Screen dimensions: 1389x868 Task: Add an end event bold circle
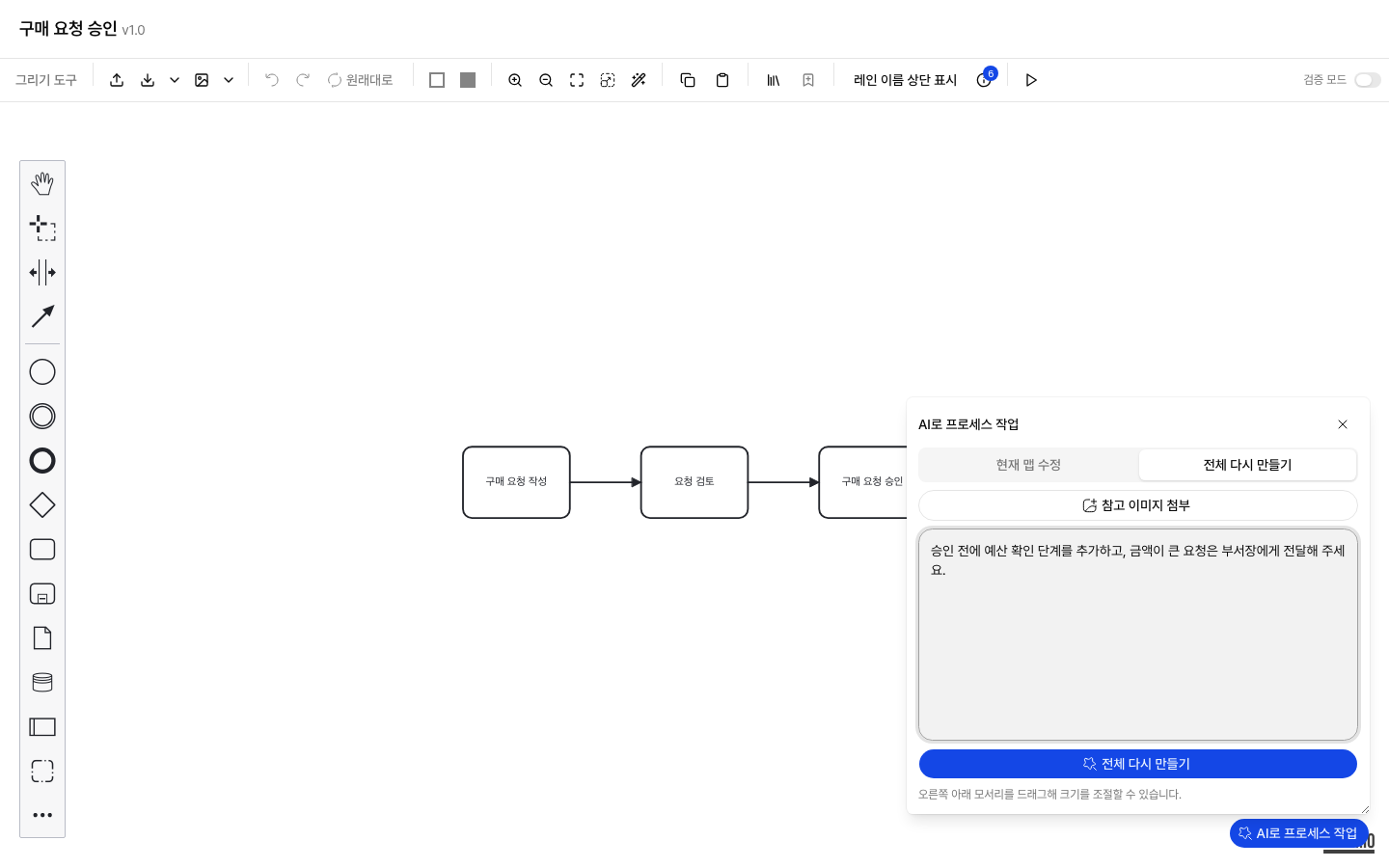pos(42,461)
